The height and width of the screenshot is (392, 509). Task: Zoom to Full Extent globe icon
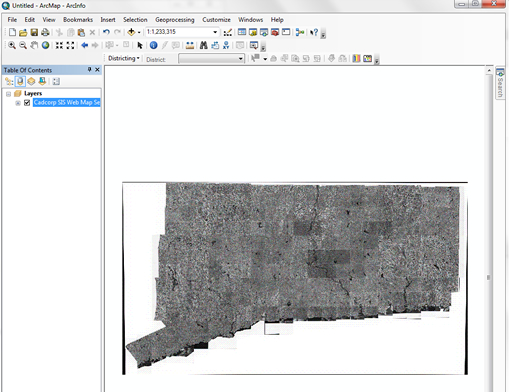[45, 45]
